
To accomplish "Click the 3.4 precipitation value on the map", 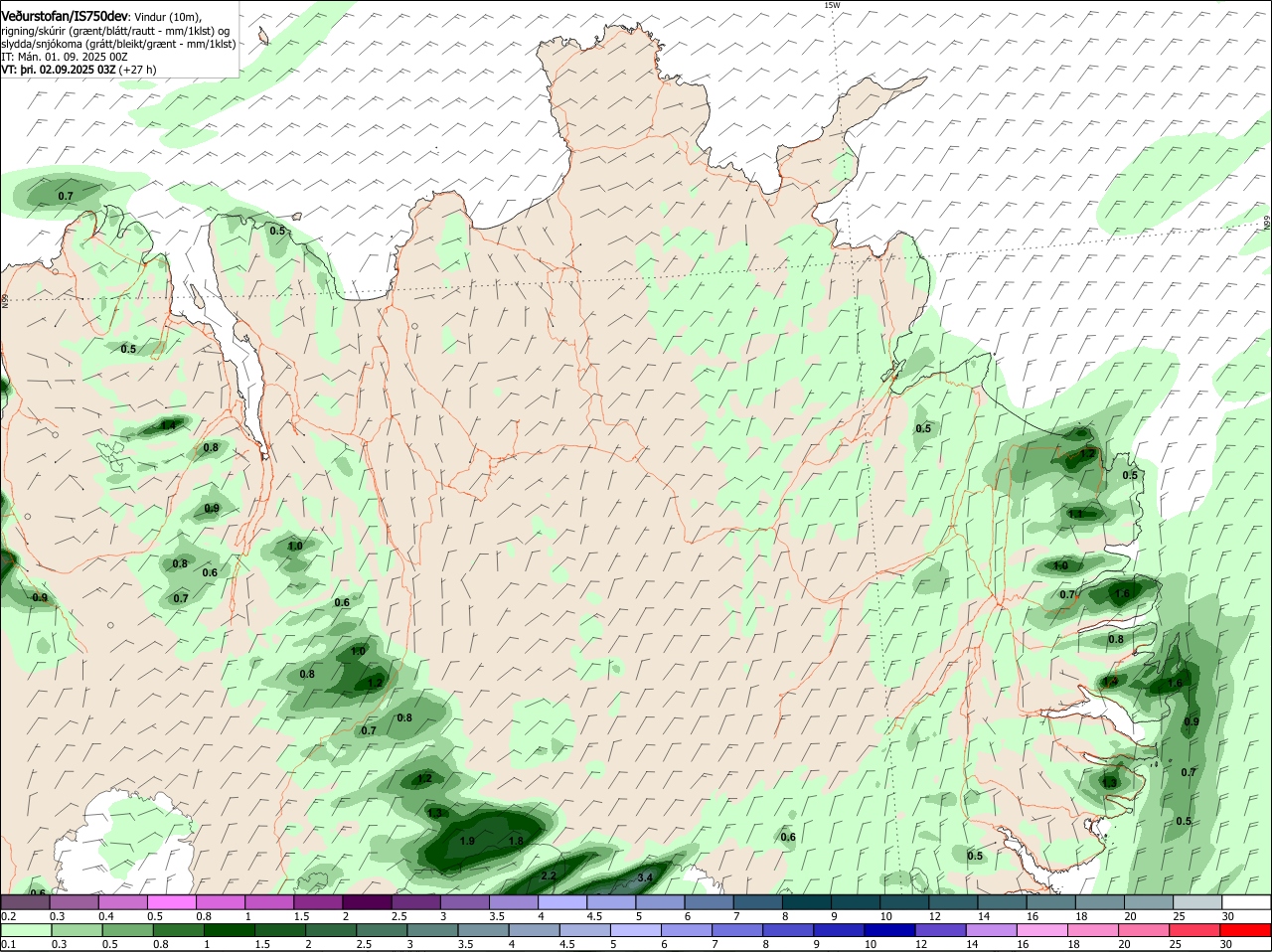I will tap(644, 877).
